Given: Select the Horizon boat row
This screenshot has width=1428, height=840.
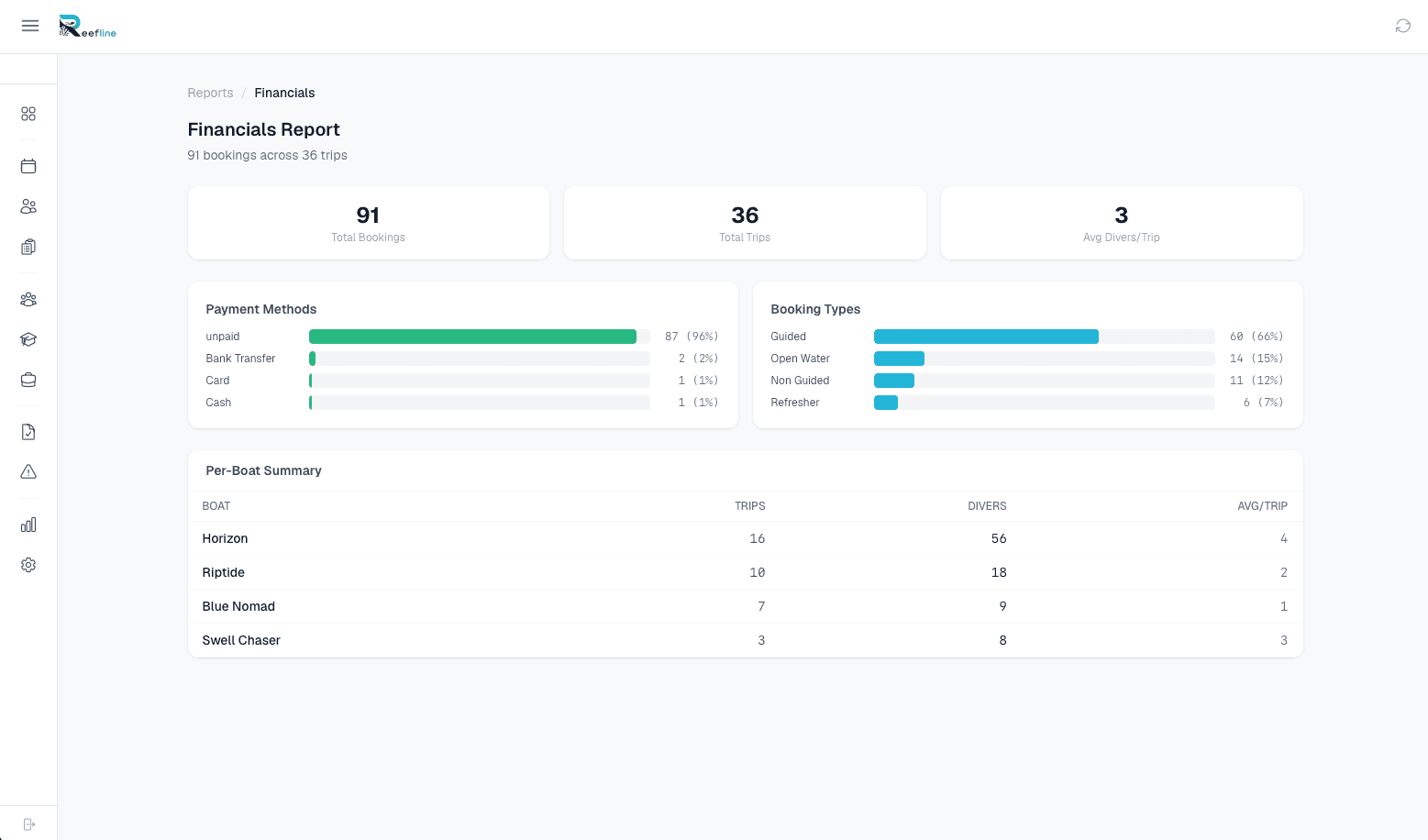Looking at the screenshot, I should (x=745, y=538).
